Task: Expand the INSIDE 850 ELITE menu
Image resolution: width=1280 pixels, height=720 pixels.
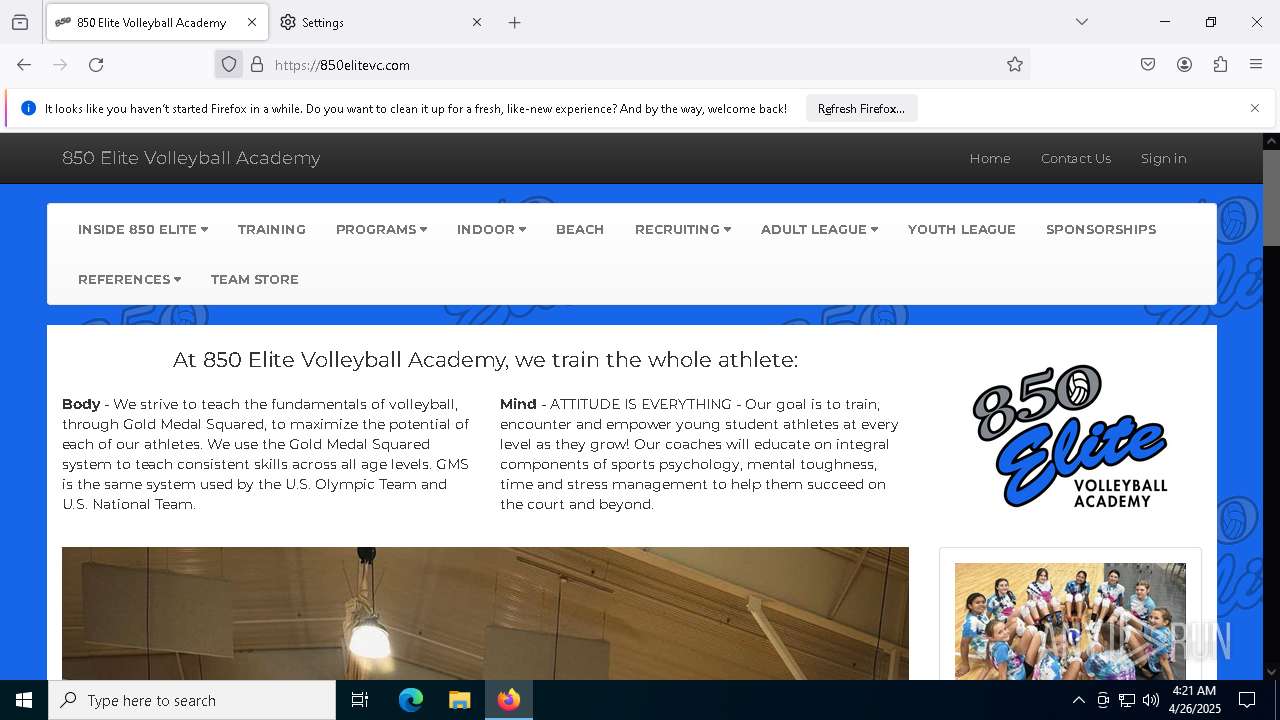Action: [x=143, y=229]
